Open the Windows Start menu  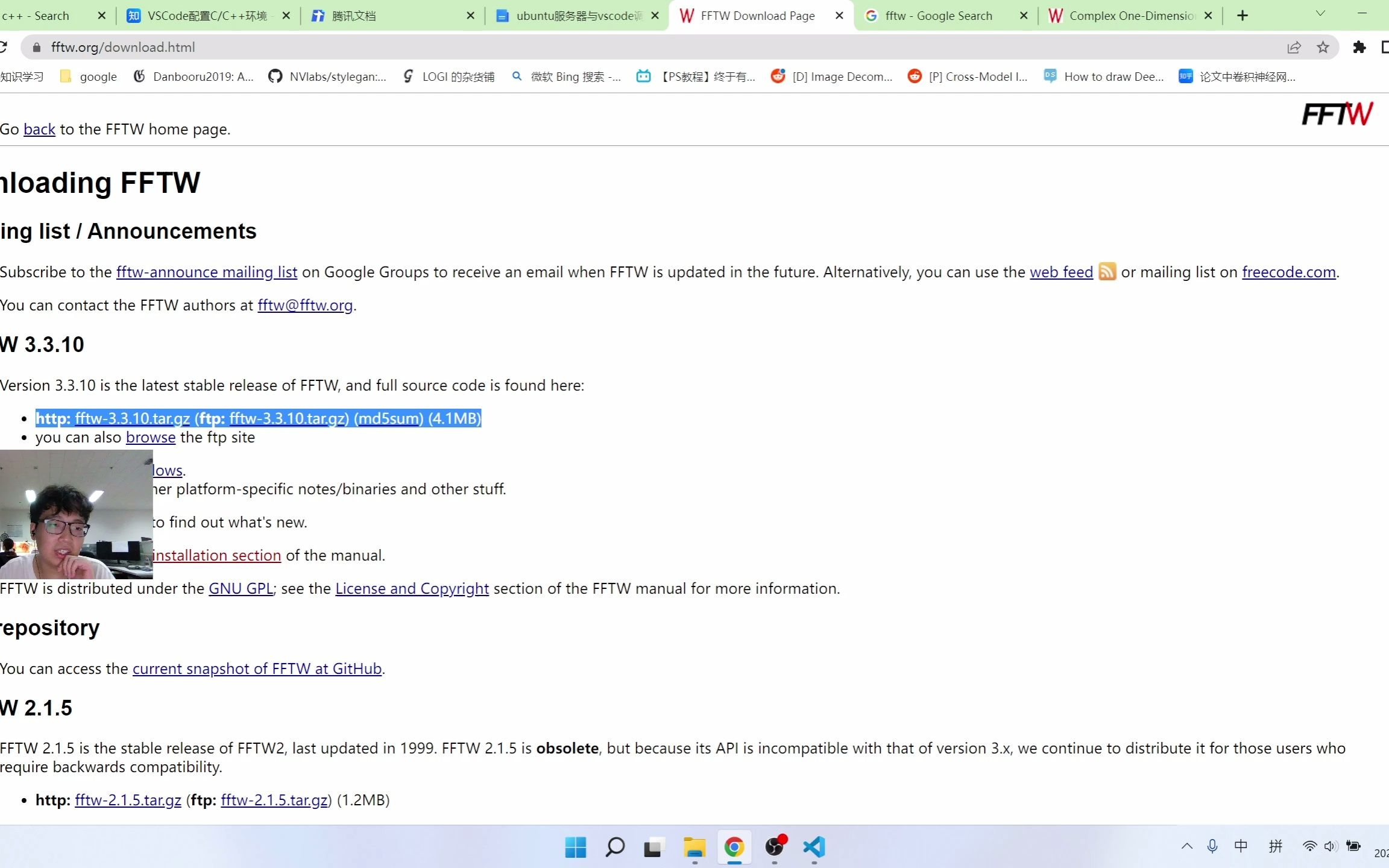click(x=575, y=847)
